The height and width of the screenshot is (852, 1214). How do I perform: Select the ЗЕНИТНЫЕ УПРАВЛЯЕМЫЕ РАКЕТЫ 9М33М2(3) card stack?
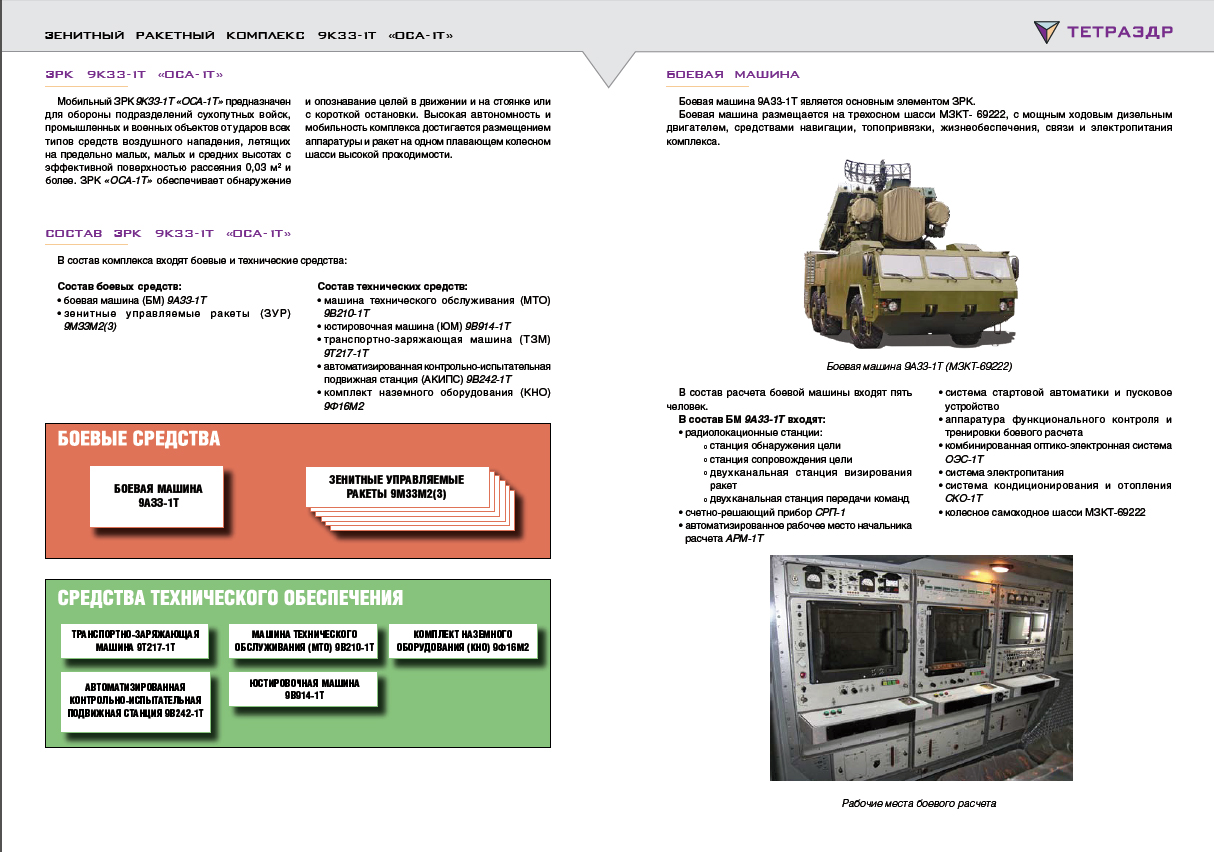[396, 489]
